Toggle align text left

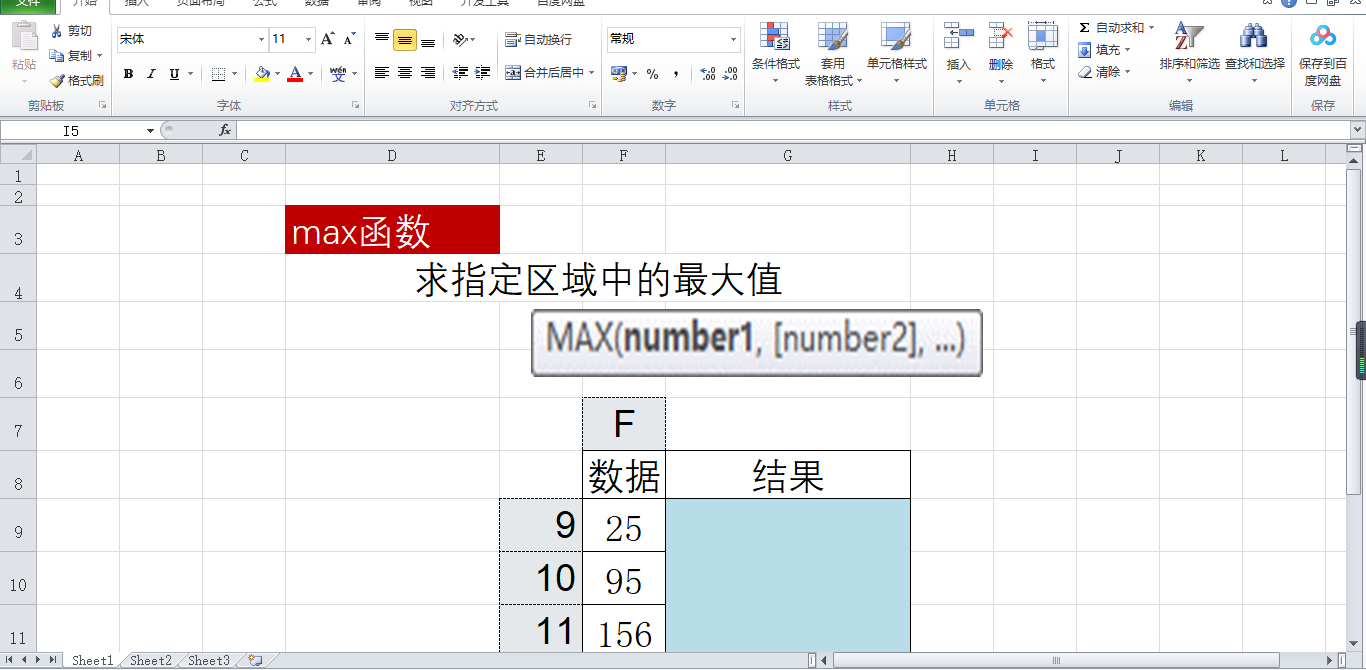click(x=382, y=73)
